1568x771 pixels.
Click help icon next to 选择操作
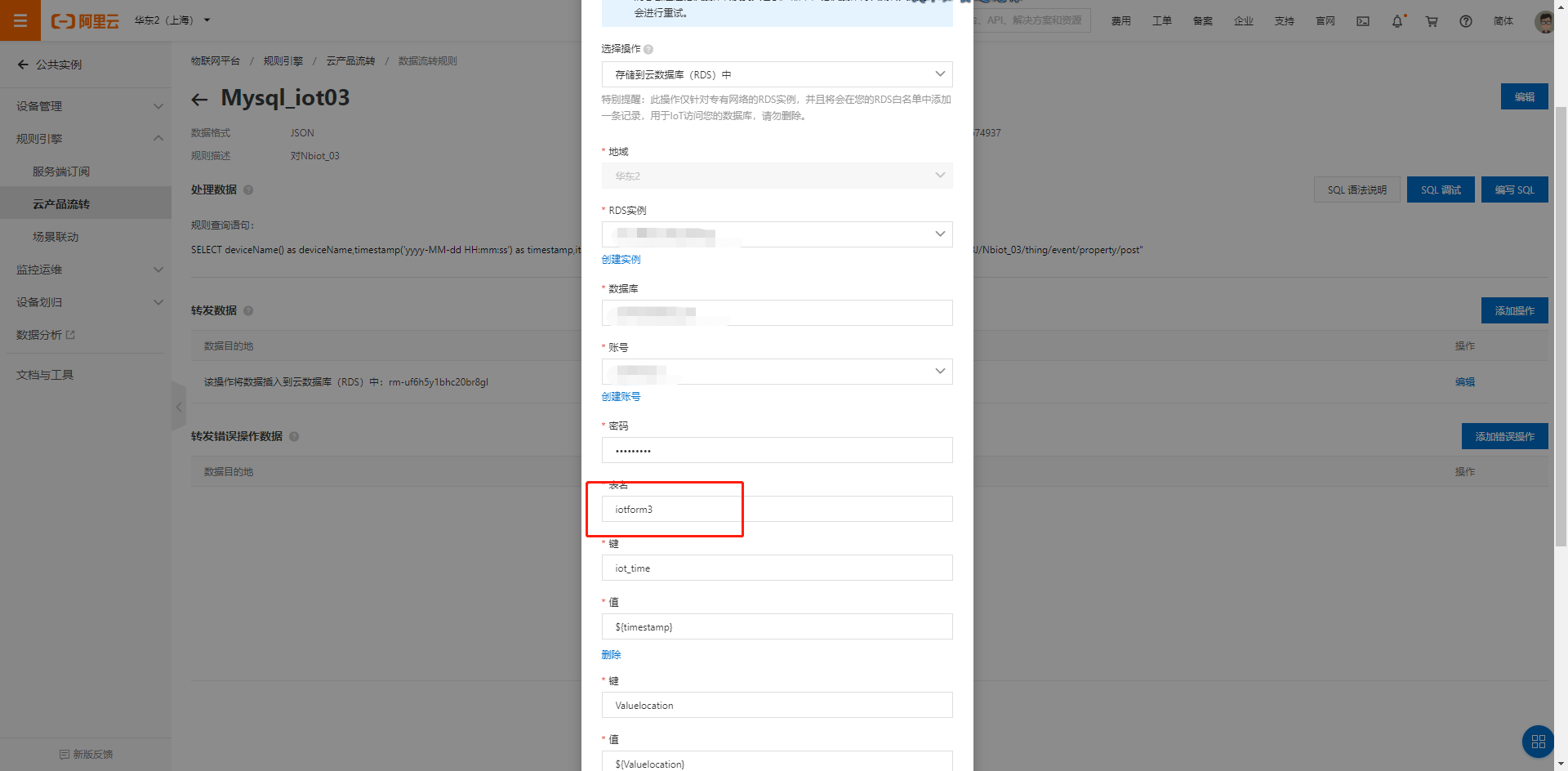pyautogui.click(x=648, y=50)
